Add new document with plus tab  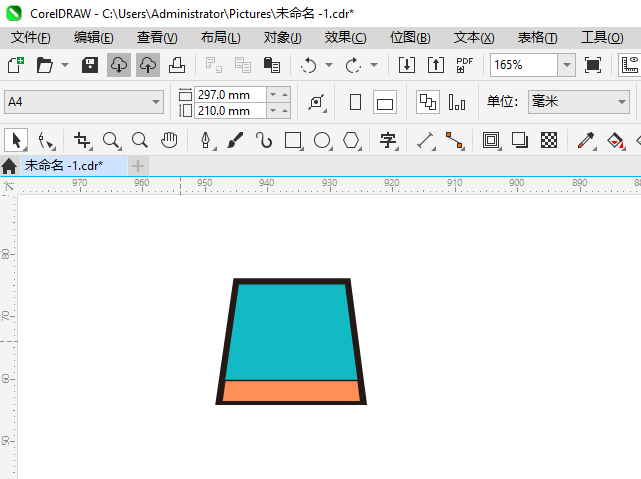[x=138, y=166]
